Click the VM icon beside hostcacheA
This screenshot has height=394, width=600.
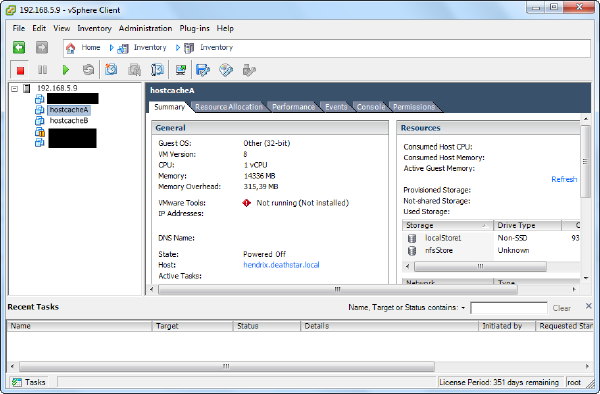click(39, 110)
